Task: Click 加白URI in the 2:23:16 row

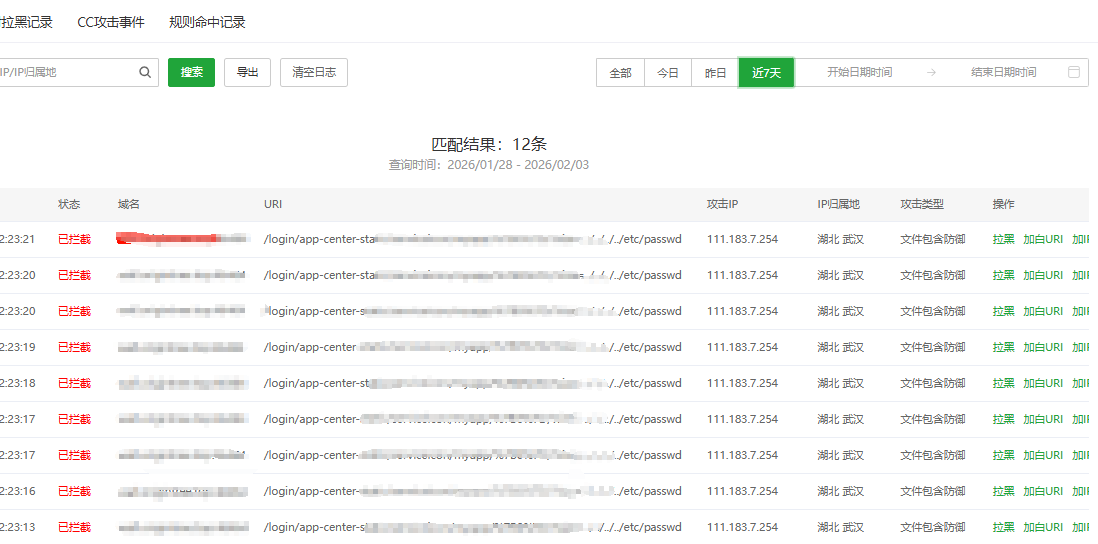Action: coord(1043,491)
